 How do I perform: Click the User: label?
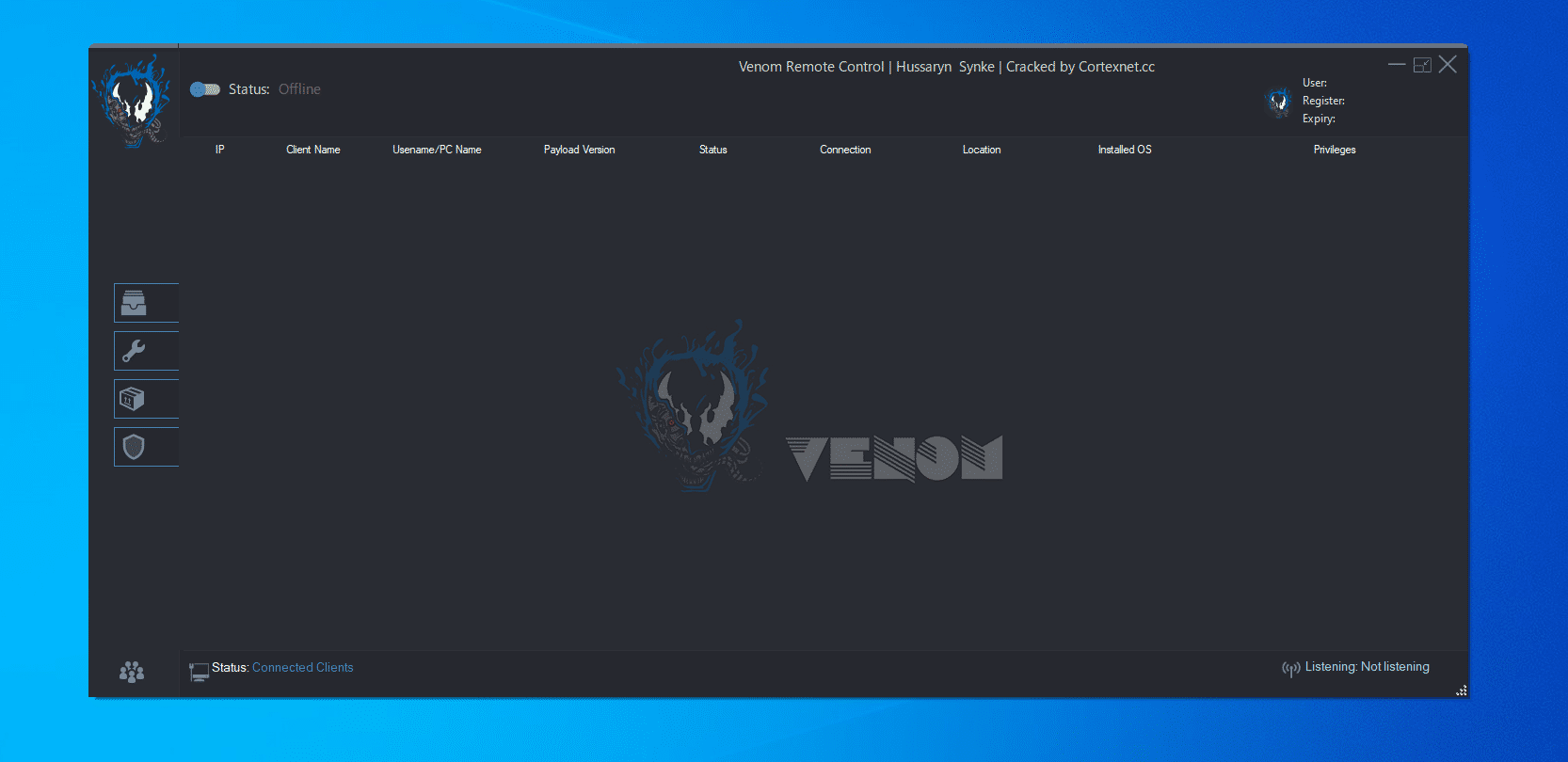coord(1315,83)
